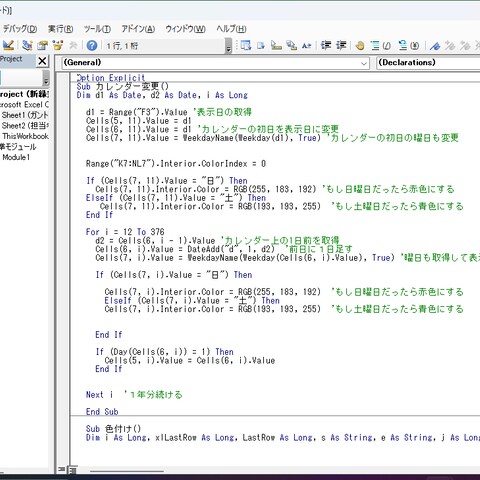Select ThisWorkbook in project tree
480x480 pixels.
[x=25, y=136]
